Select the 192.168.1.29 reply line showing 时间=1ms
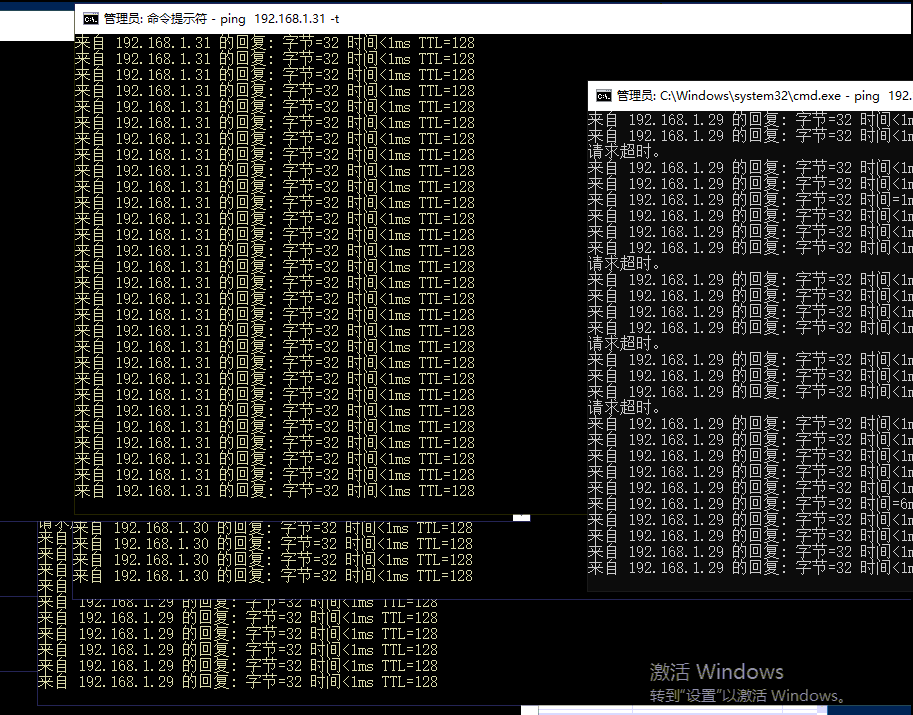The image size is (913, 715). click(x=750, y=200)
